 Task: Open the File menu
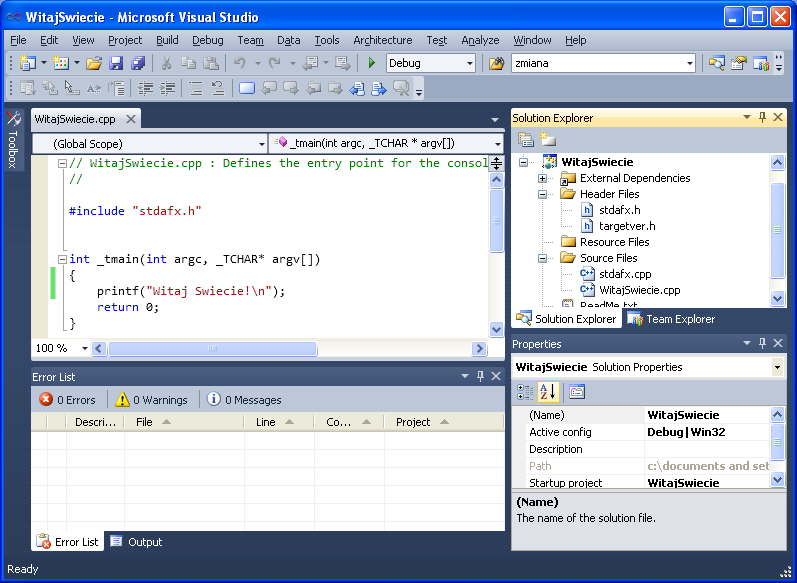click(18, 40)
